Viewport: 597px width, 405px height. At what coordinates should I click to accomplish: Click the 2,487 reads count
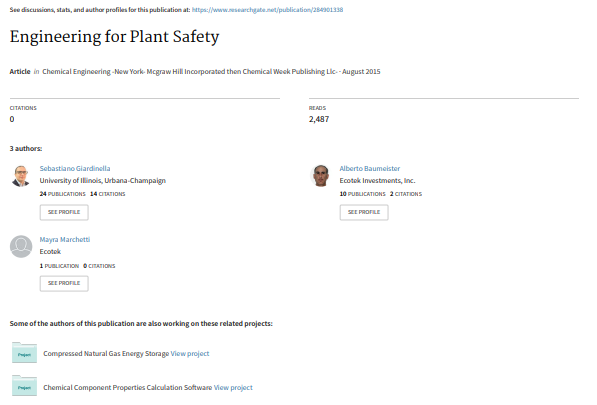point(319,119)
